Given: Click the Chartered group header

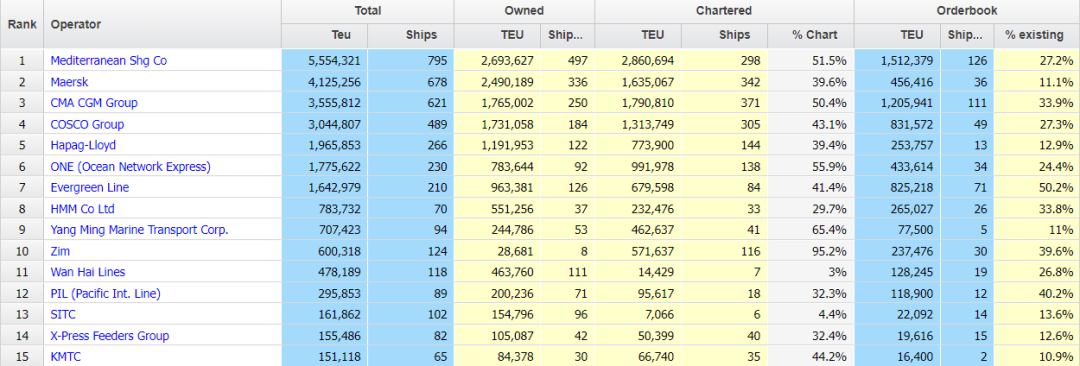Looking at the screenshot, I should click(x=724, y=12).
